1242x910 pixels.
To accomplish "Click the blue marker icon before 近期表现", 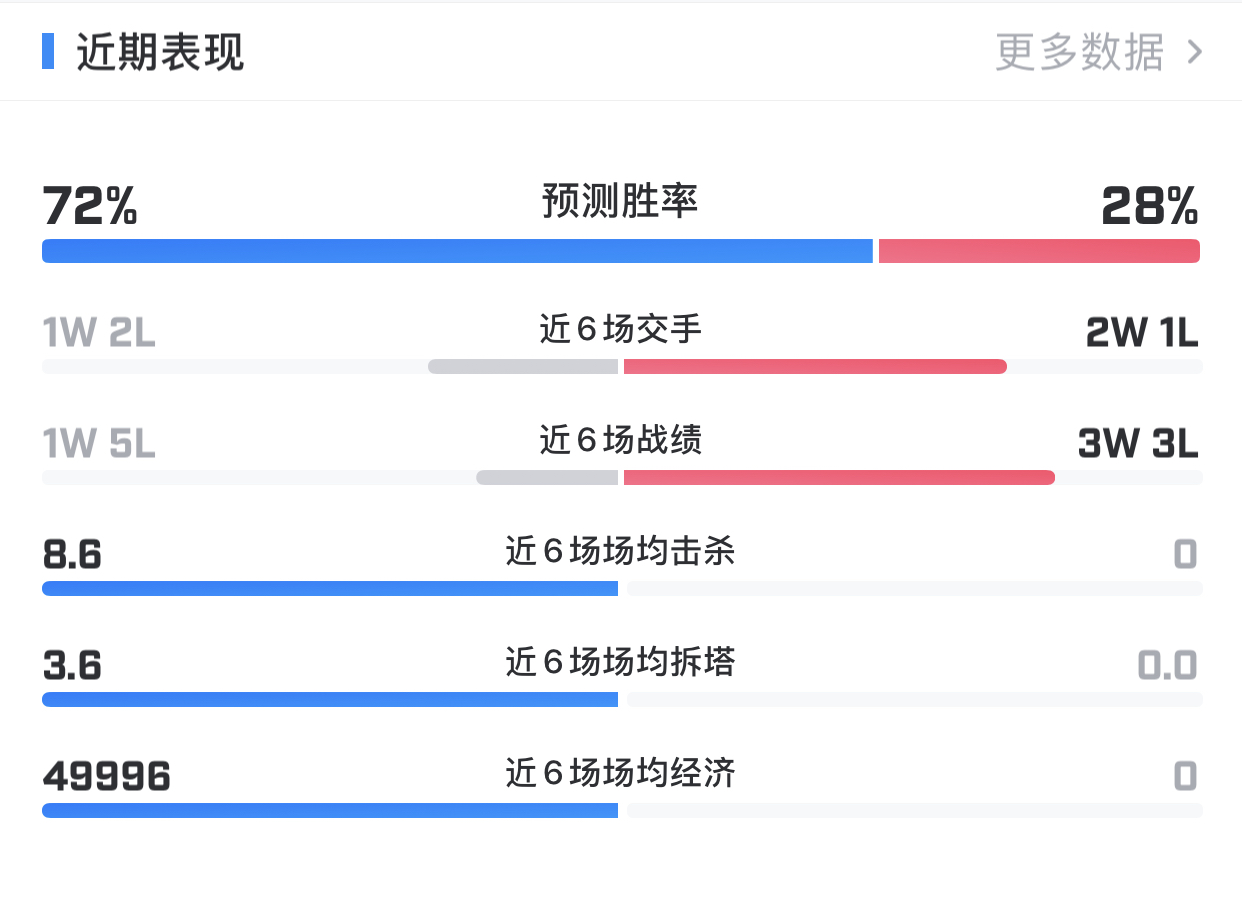I will pyautogui.click(x=48, y=52).
